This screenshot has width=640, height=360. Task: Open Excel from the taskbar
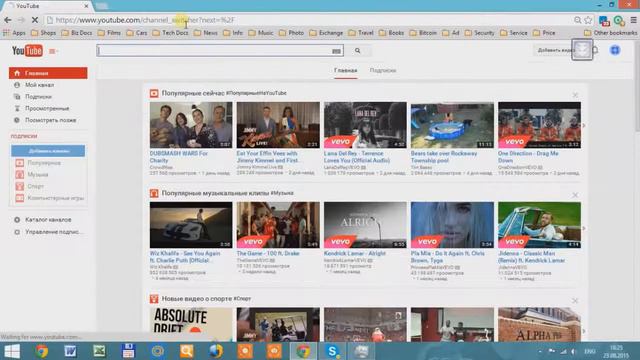[x=99, y=351]
